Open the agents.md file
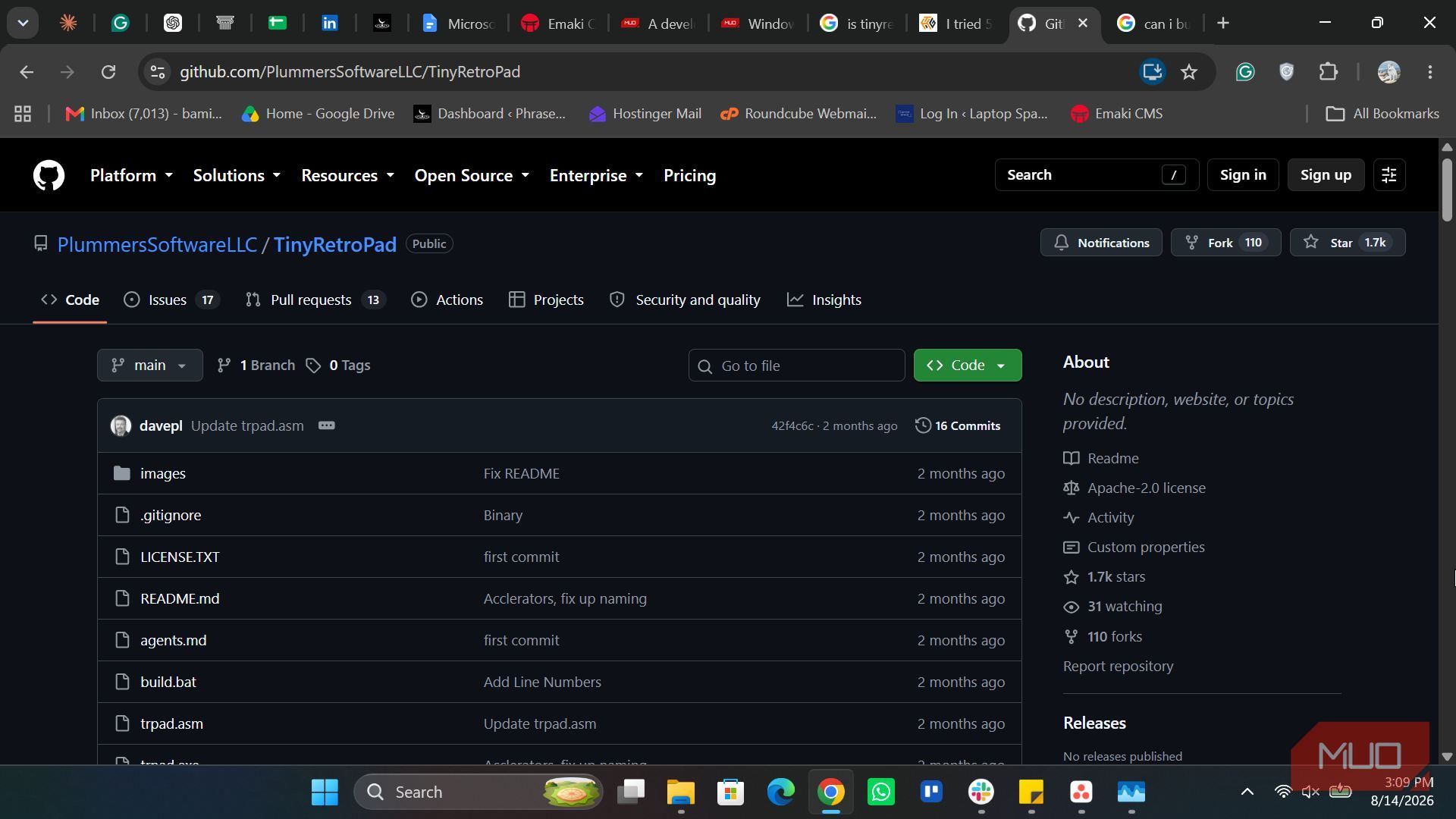 [173, 641]
